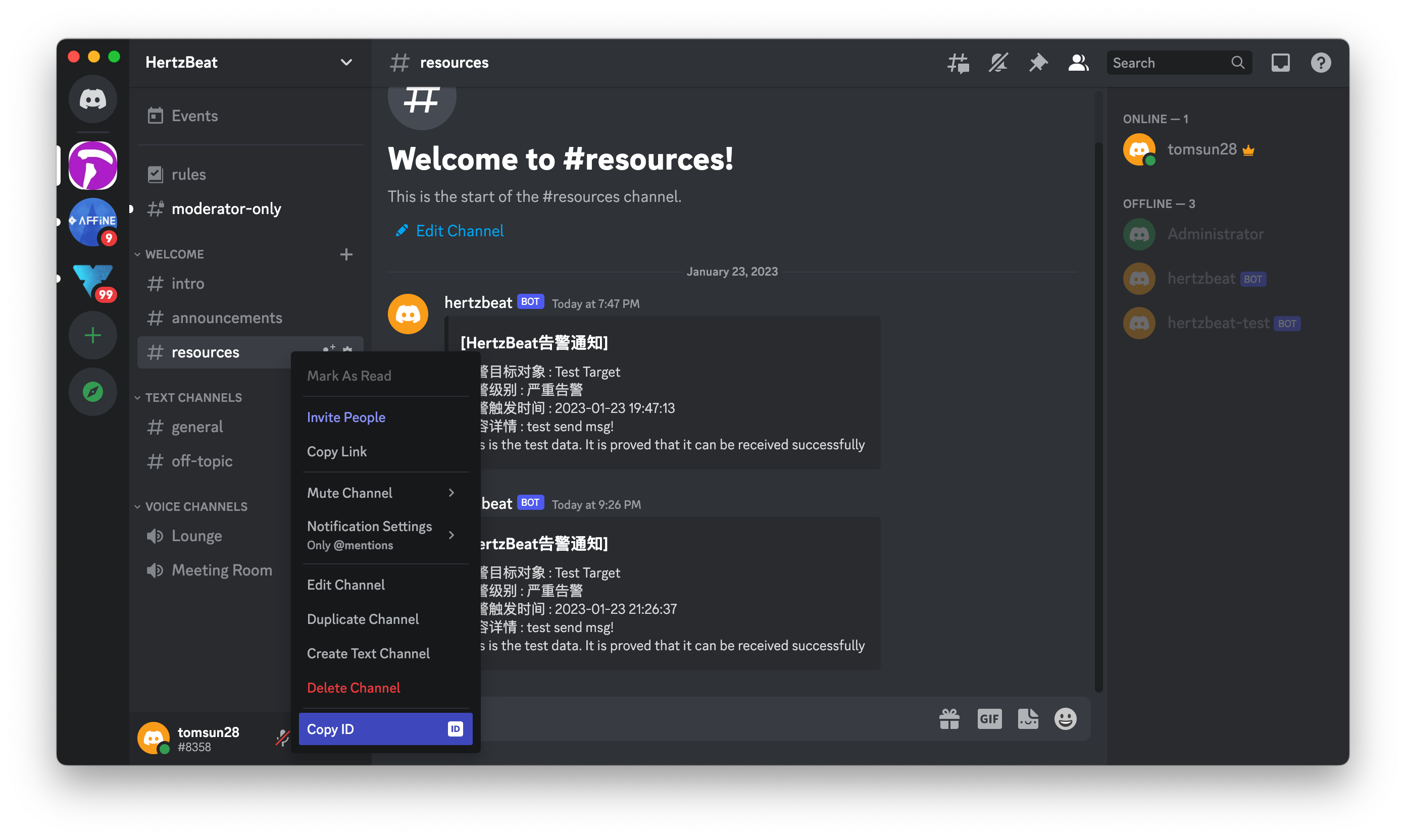This screenshot has height=840, width=1406.
Task: Toggle microphone mute in user panel
Action: click(282, 738)
